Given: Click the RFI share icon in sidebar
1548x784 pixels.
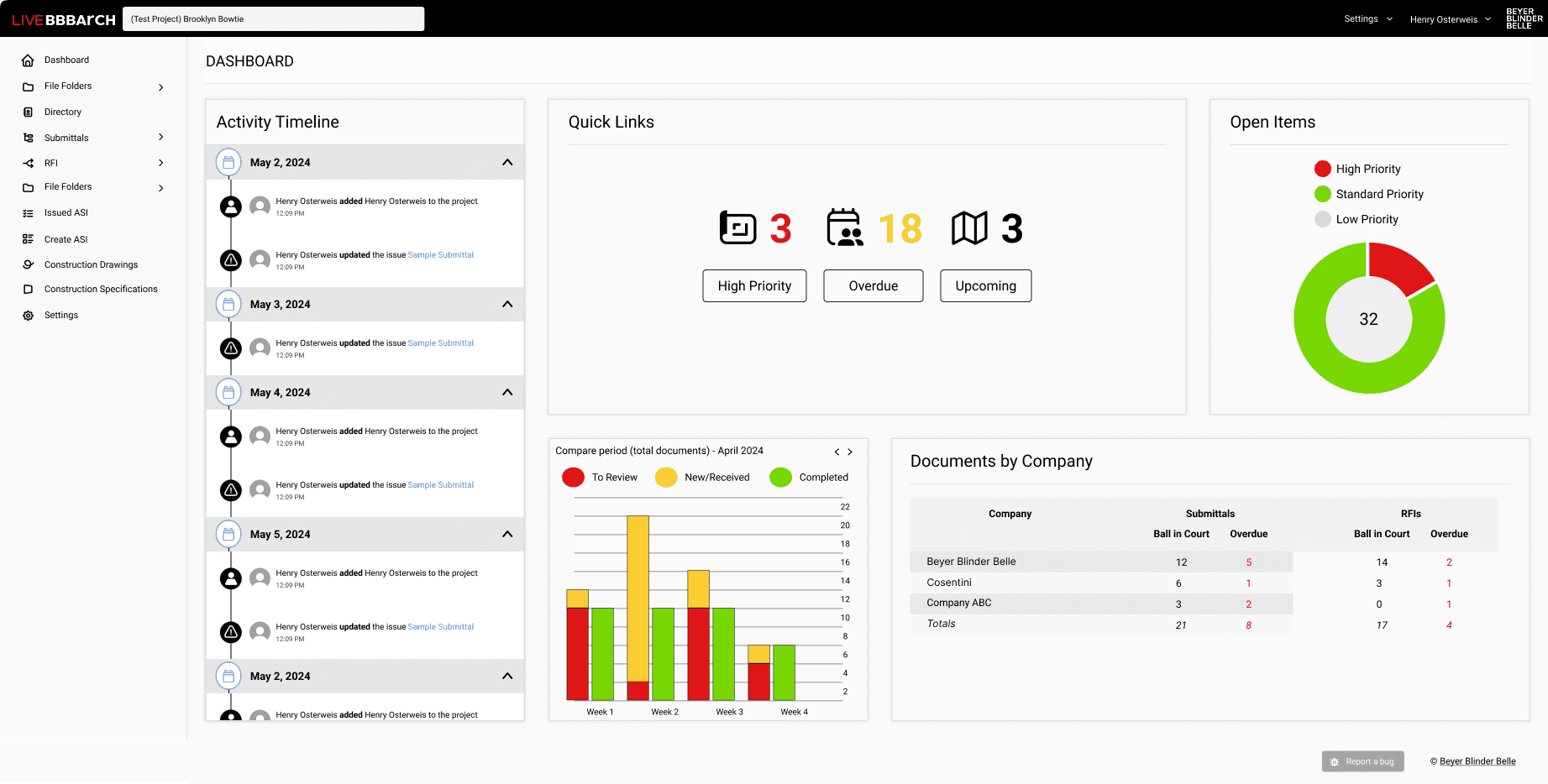Looking at the screenshot, I should (28, 164).
